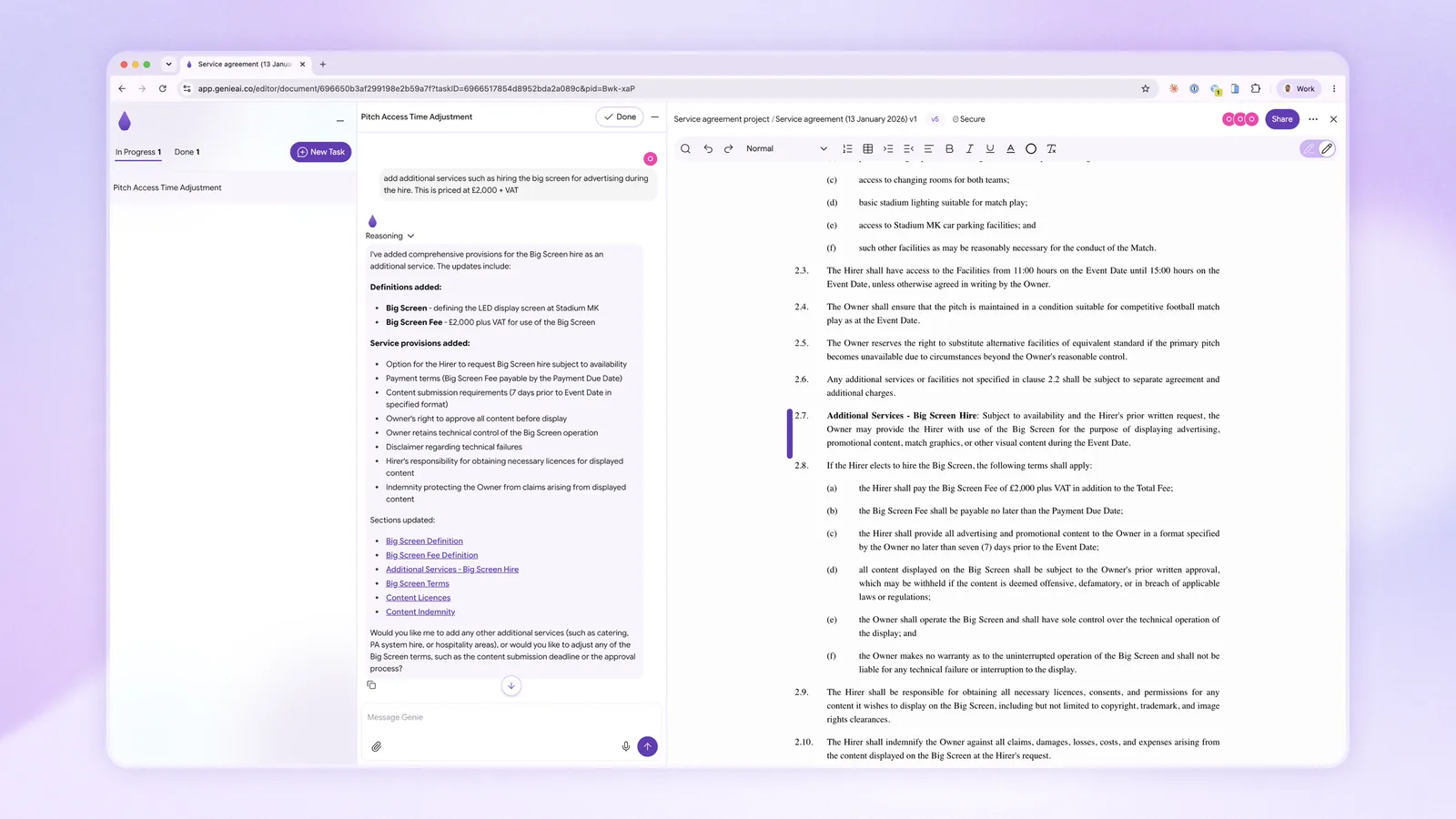
Task: Open the v5 version badge
Action: (935, 119)
